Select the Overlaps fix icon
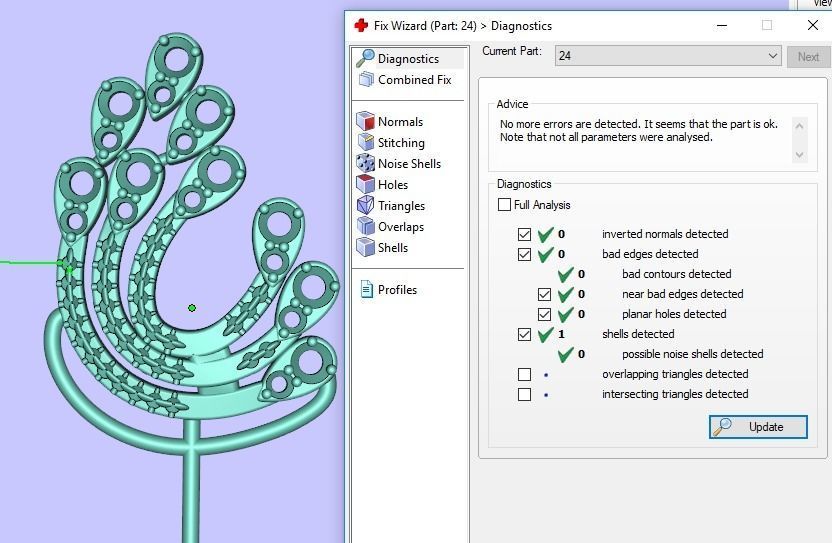This screenshot has height=543, width=832. (366, 226)
